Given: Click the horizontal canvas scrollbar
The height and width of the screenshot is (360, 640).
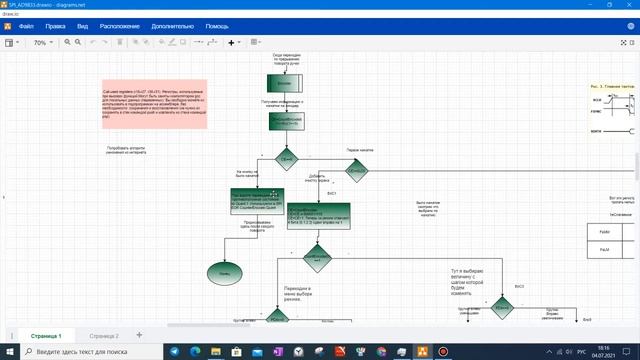Looking at the screenshot, I should [x=209, y=325].
